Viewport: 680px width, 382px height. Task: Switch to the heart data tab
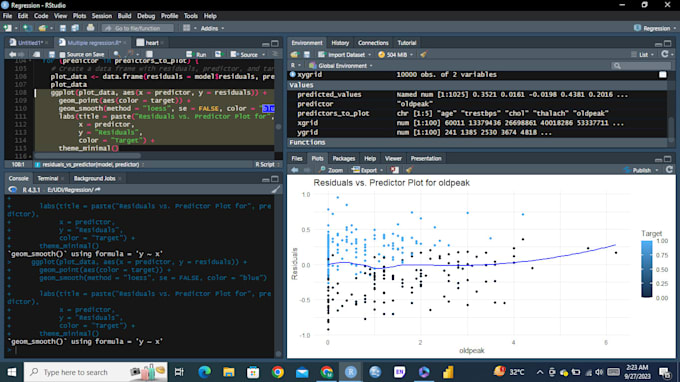152,43
